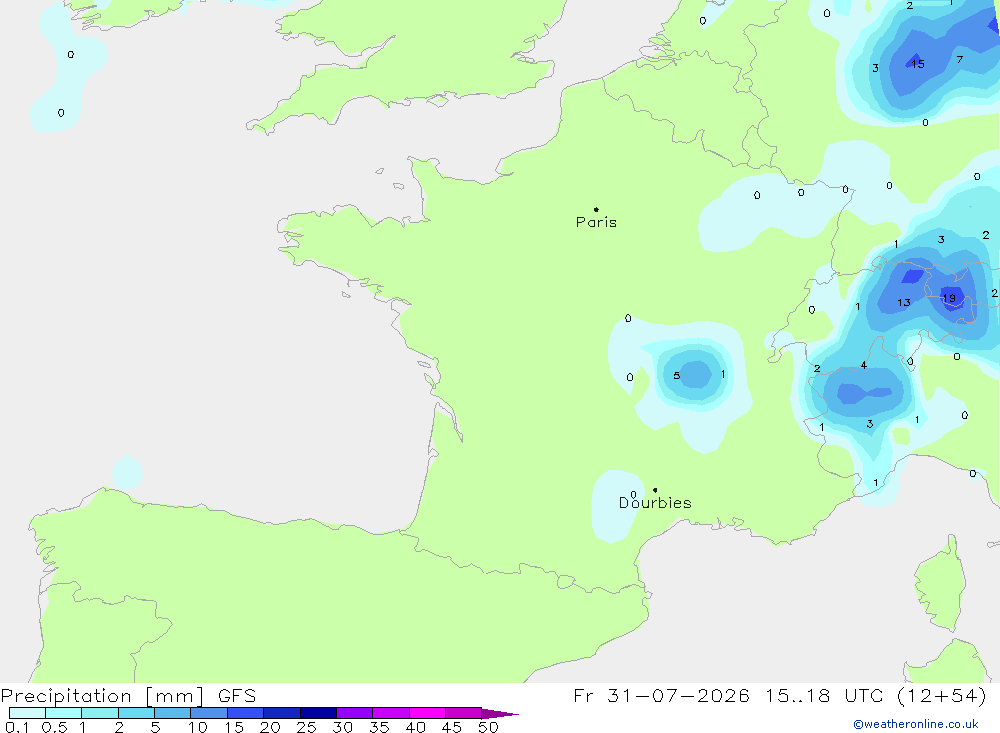Pick the 40–45 mm magenta legend swatch
Image resolution: width=1000 pixels, height=733 pixels.
point(427,713)
